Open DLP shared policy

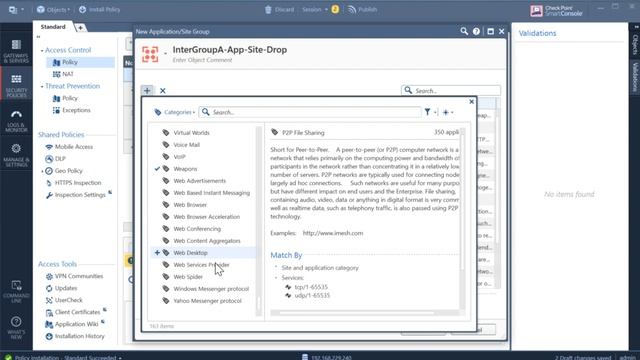click(x=56, y=158)
